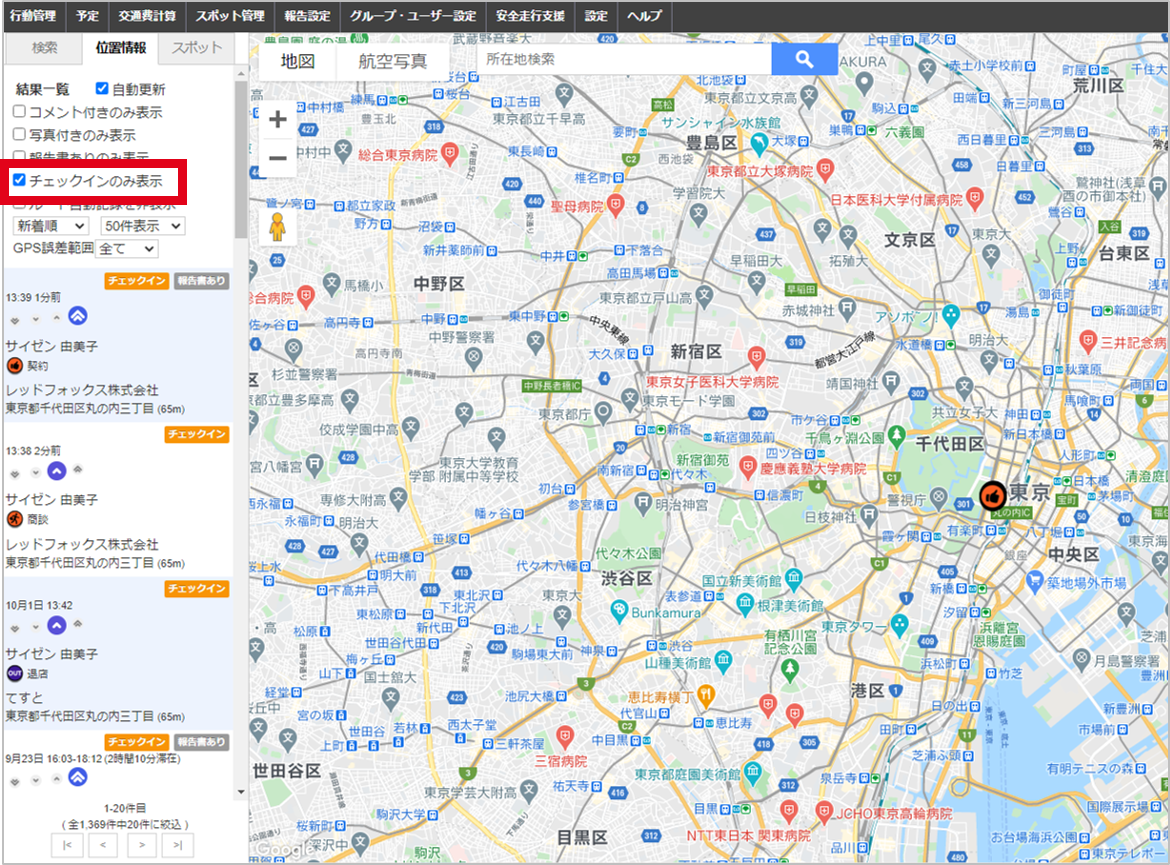Open 交通費計算 in the top menu
Viewport: 1170px width, 865px height.
click(x=147, y=16)
